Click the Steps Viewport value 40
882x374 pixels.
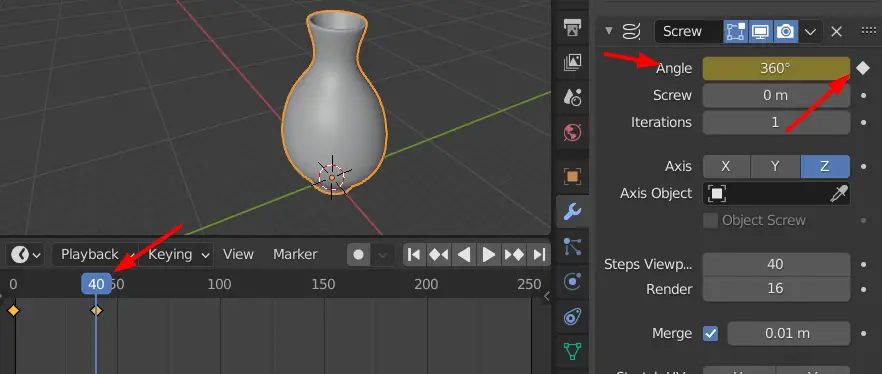[x=776, y=264]
